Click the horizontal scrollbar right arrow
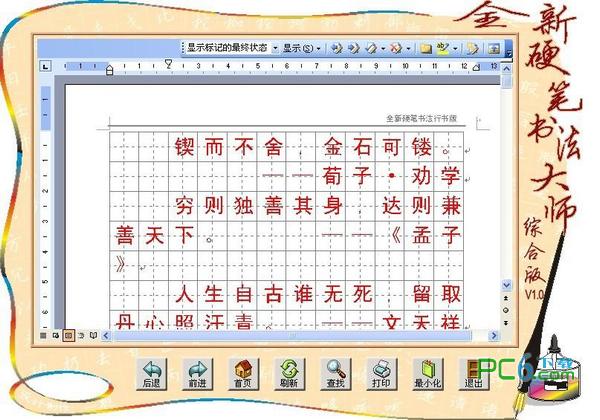This screenshot has width=600, height=420. 494,335
